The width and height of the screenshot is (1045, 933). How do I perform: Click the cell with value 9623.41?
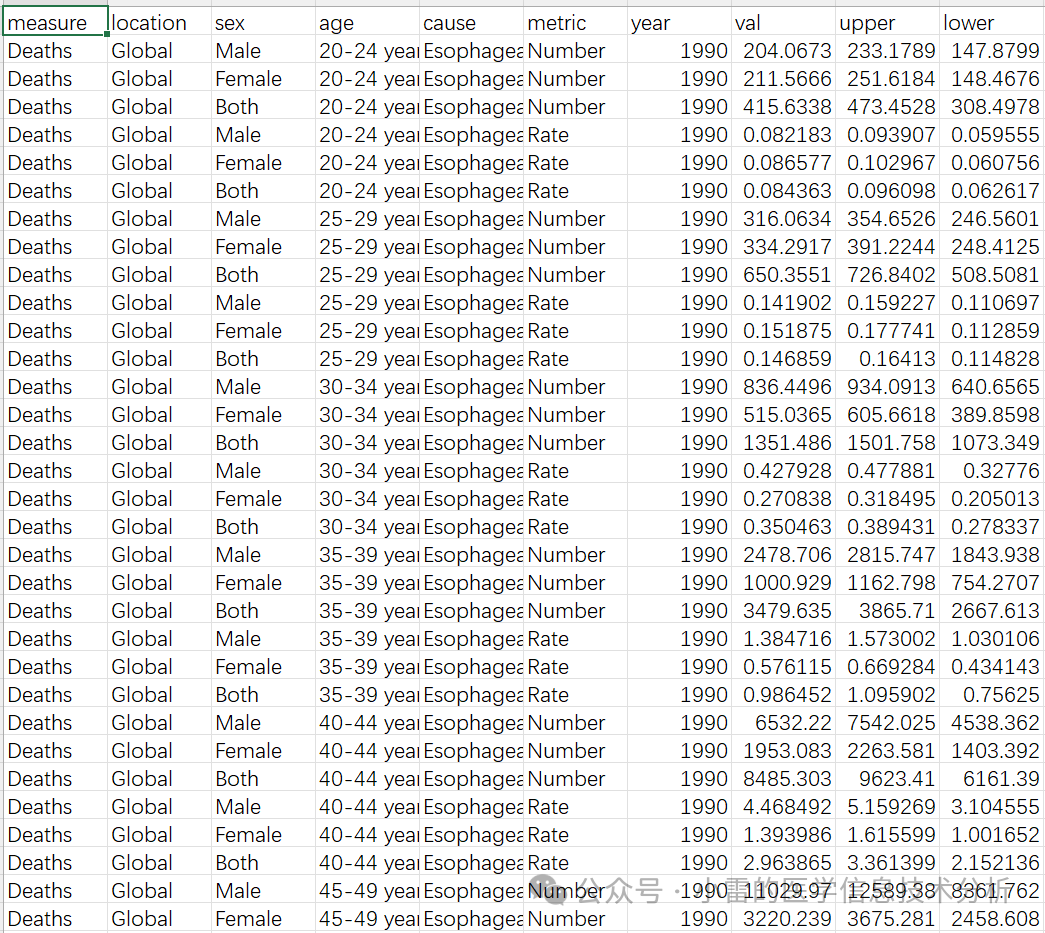887,778
